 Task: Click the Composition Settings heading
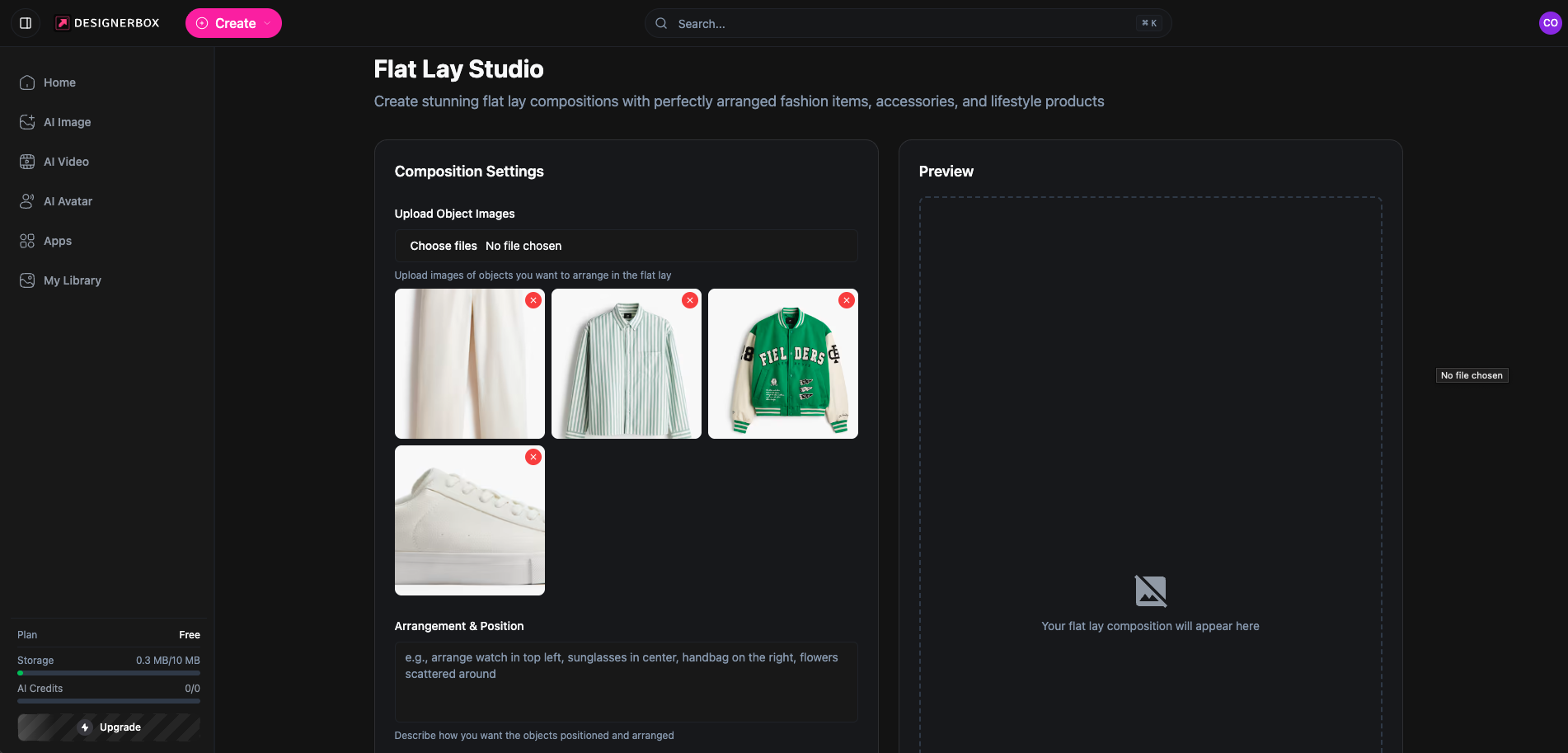click(469, 172)
